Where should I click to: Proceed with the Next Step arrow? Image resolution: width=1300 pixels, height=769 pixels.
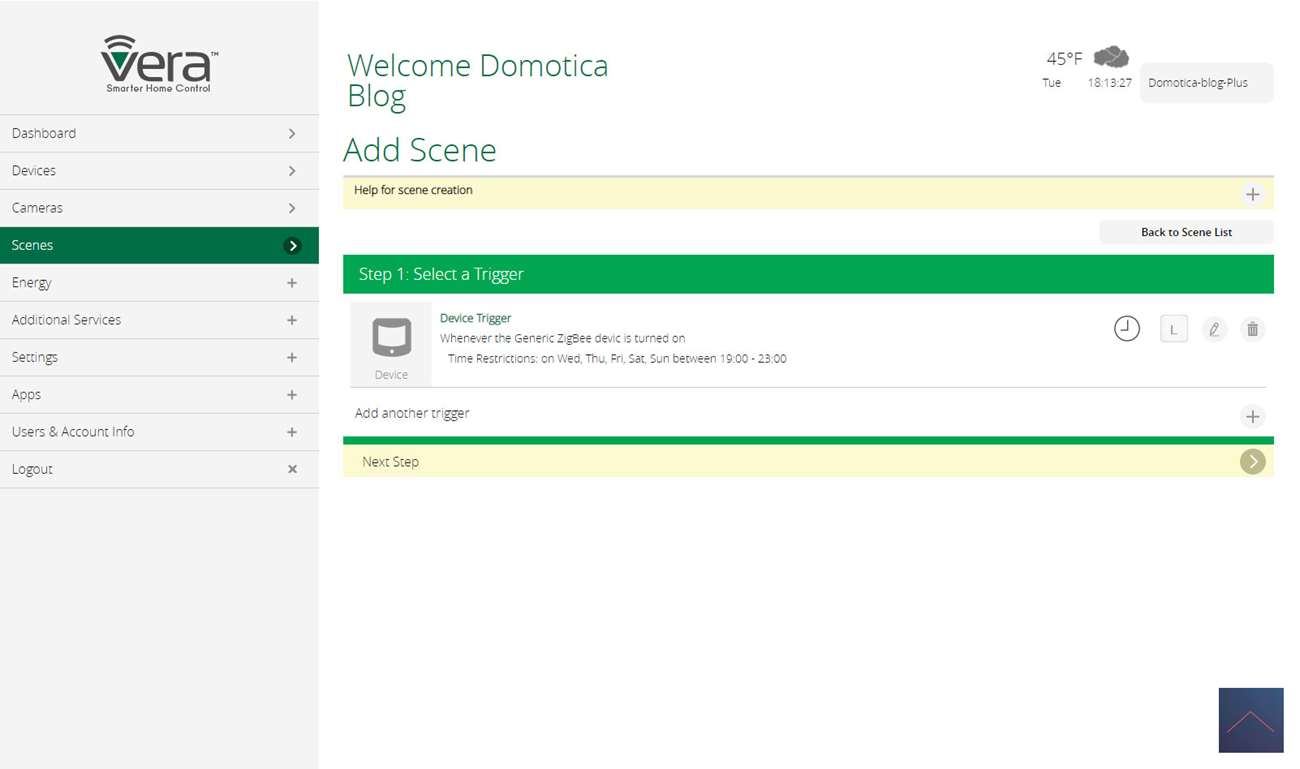pyautogui.click(x=1252, y=461)
